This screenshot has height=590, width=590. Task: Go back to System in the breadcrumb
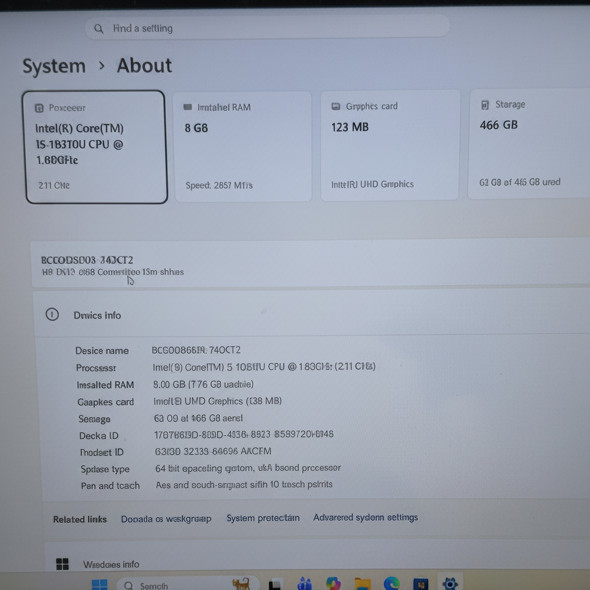pos(54,67)
